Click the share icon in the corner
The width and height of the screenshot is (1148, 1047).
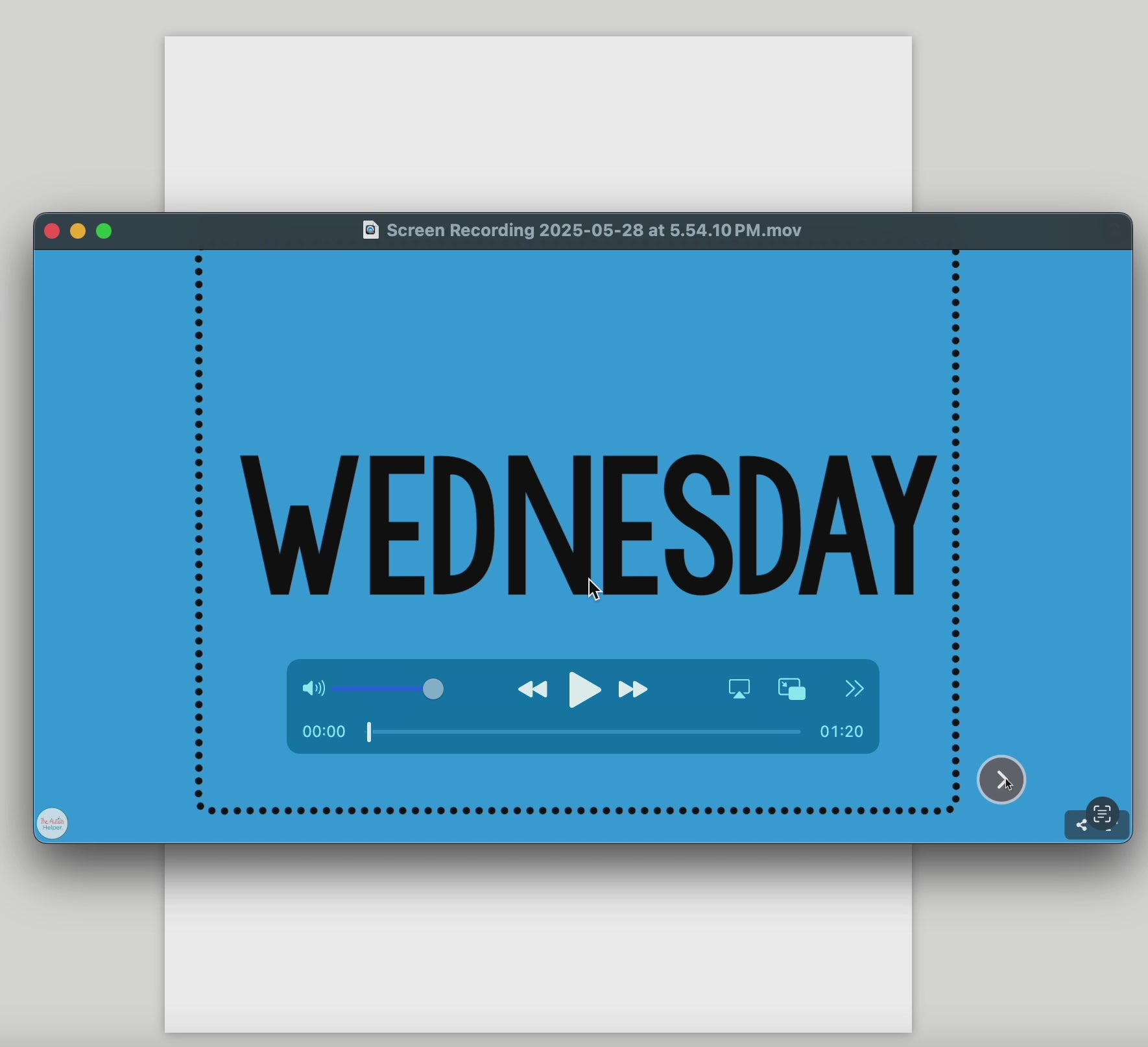(x=1081, y=826)
